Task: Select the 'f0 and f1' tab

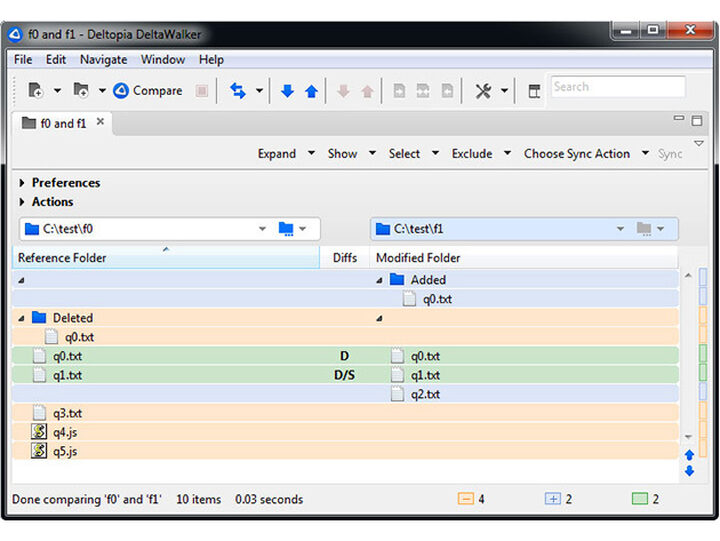Action: pos(62,123)
